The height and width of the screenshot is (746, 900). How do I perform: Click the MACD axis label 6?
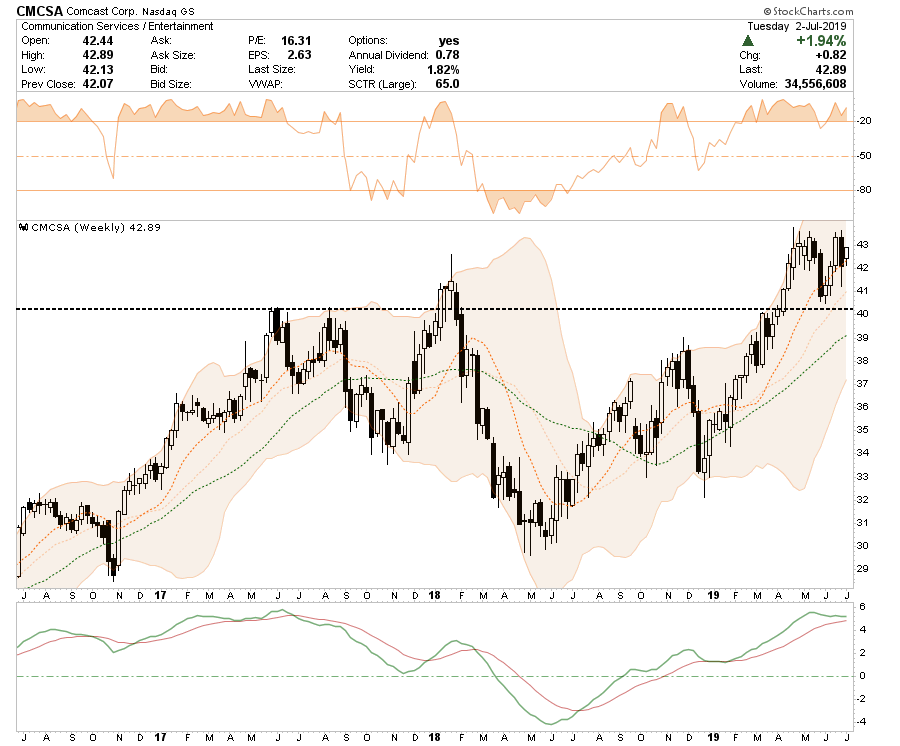863,607
